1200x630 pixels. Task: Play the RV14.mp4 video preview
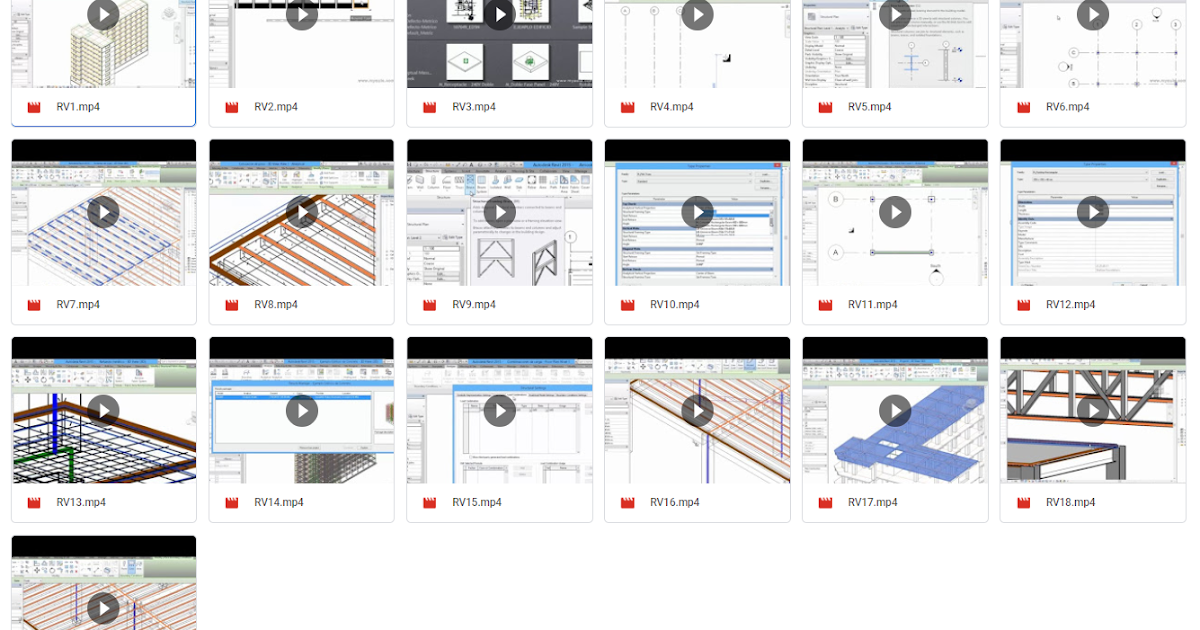[301, 410]
